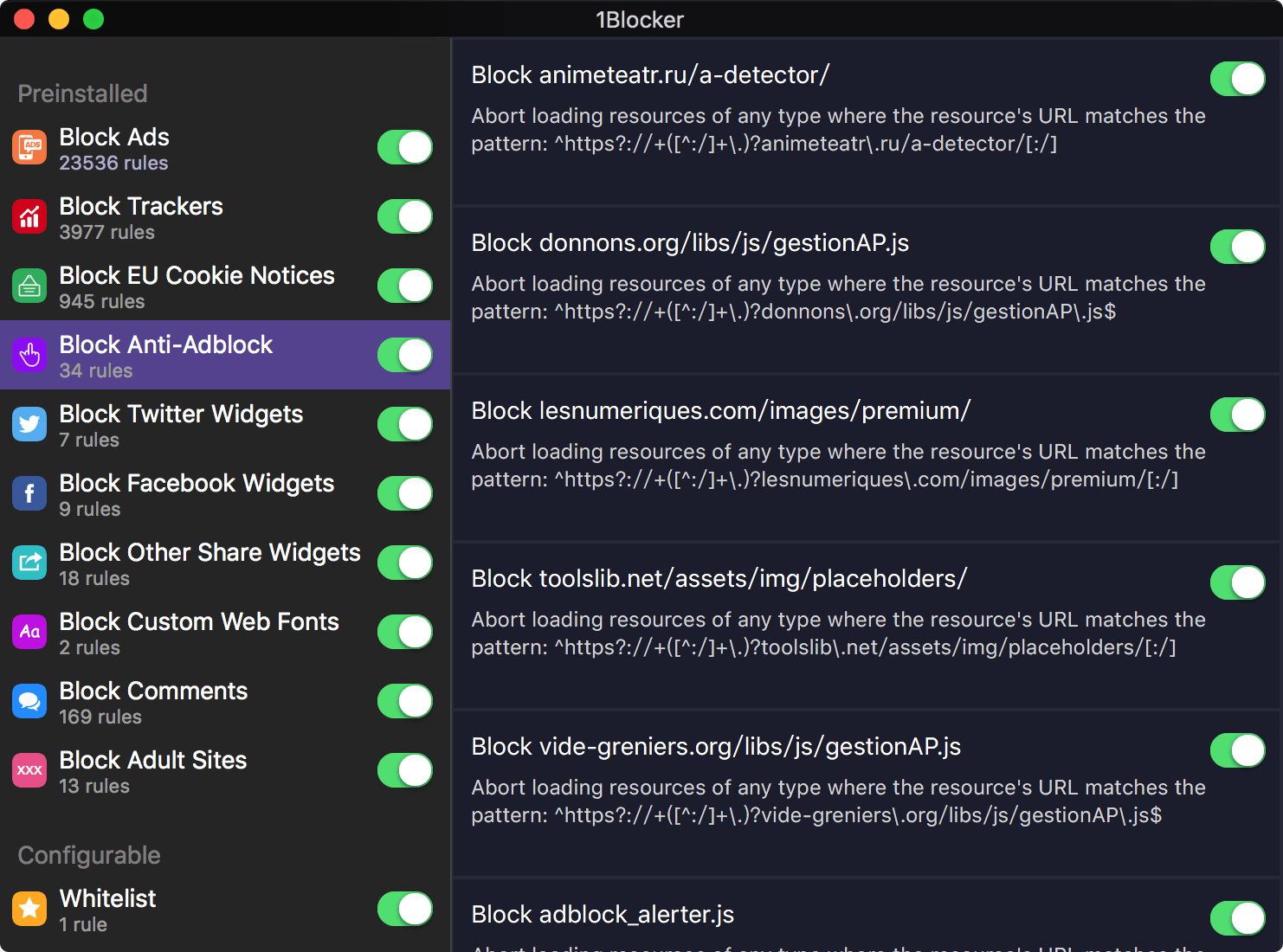Click the '34 rules' count under Anti-Adblock

coord(96,370)
